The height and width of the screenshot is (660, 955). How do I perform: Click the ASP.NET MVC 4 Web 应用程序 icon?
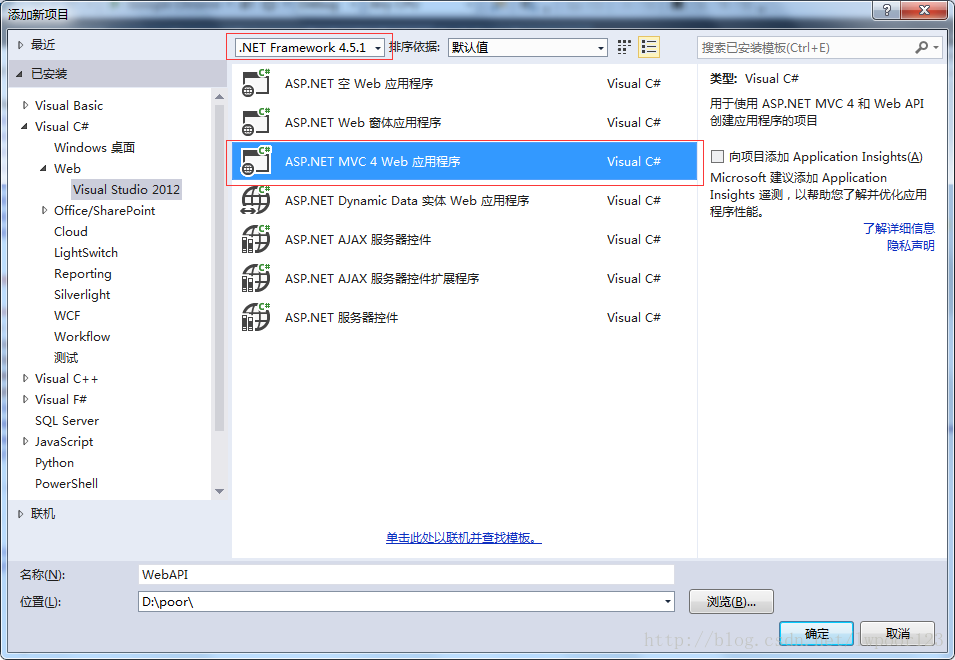[x=256, y=161]
